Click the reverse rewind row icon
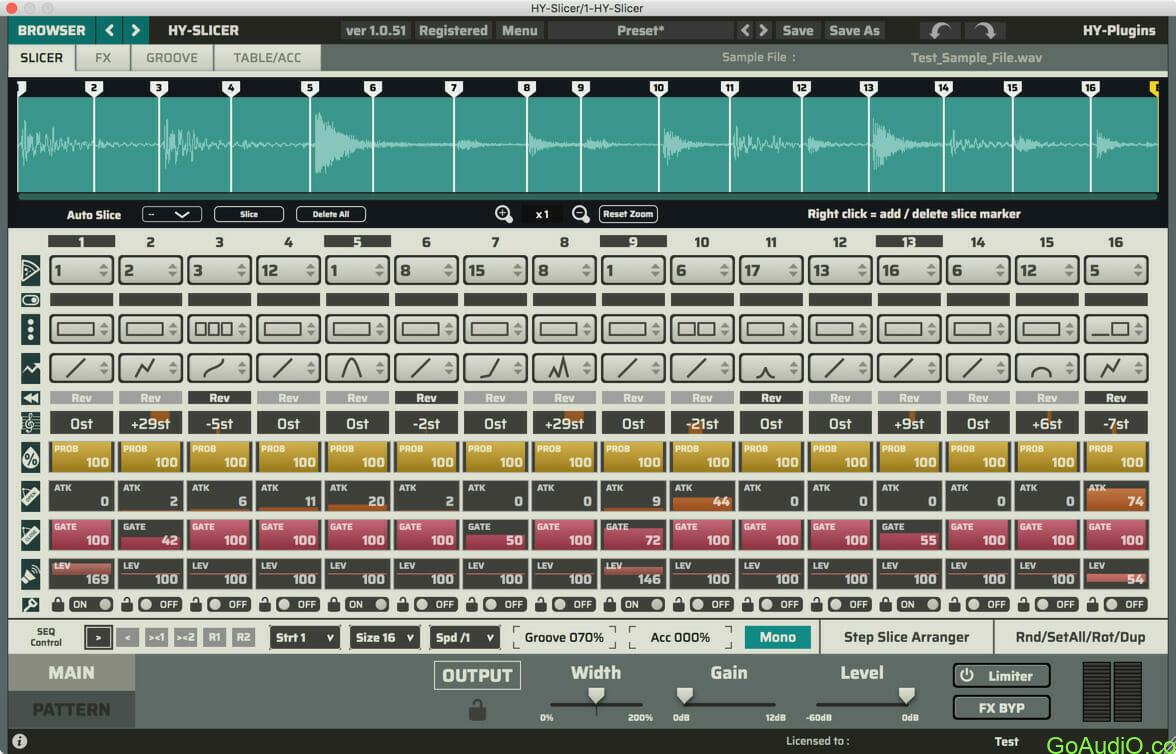 coord(31,398)
